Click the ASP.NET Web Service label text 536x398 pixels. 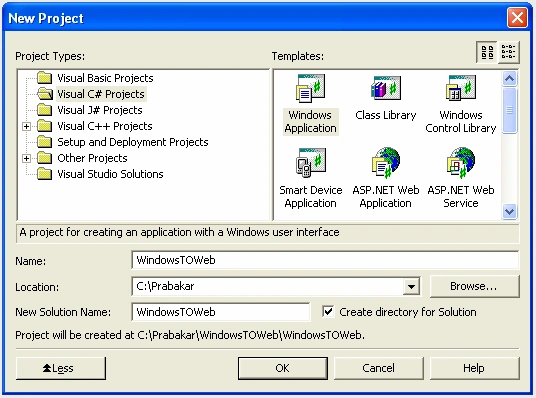(461, 197)
